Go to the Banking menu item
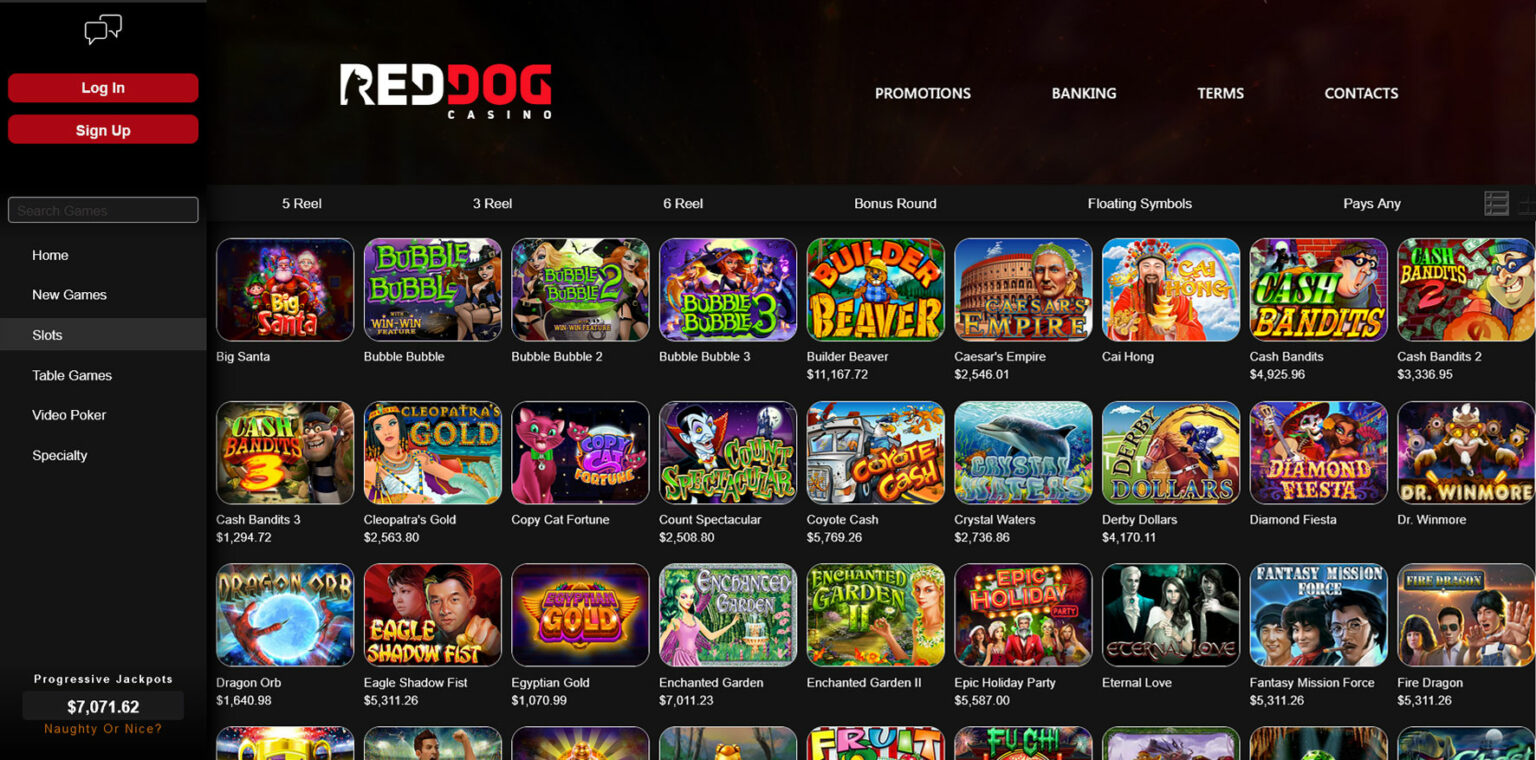Screen dimensions: 1536x760 1084,93
